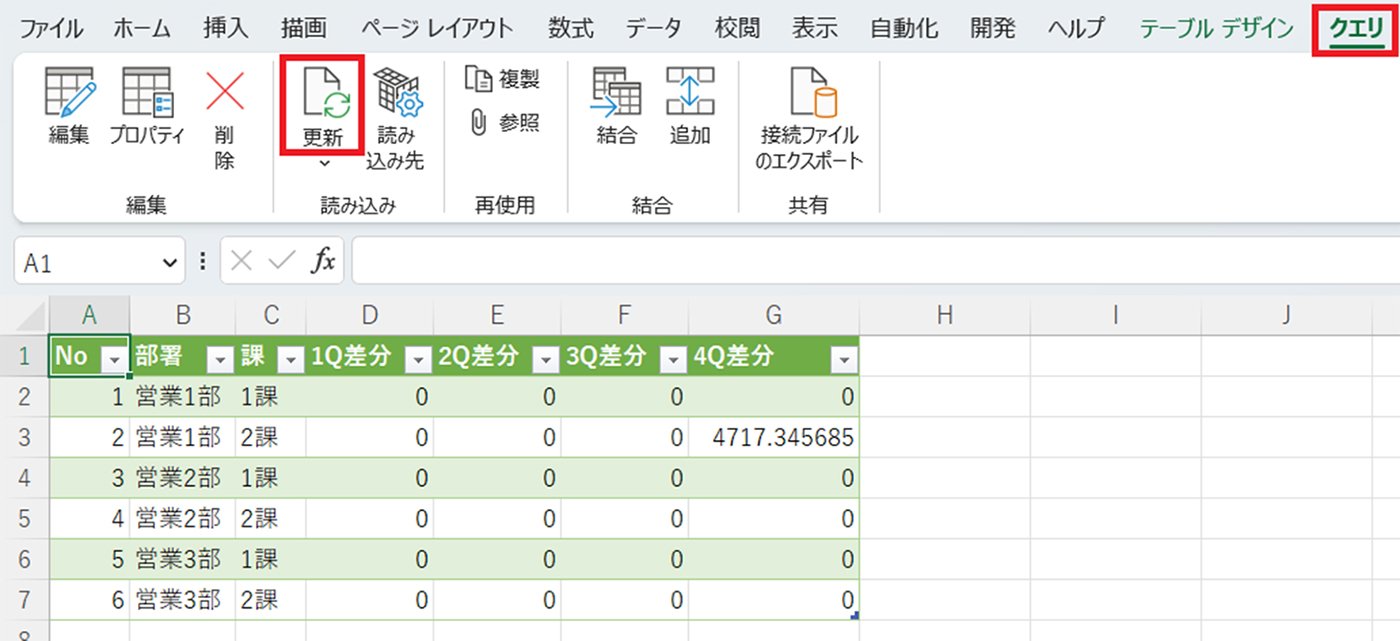The width and height of the screenshot is (1400, 641).
Task: Switch to the ページ レイアウト tab
Action: [437, 28]
